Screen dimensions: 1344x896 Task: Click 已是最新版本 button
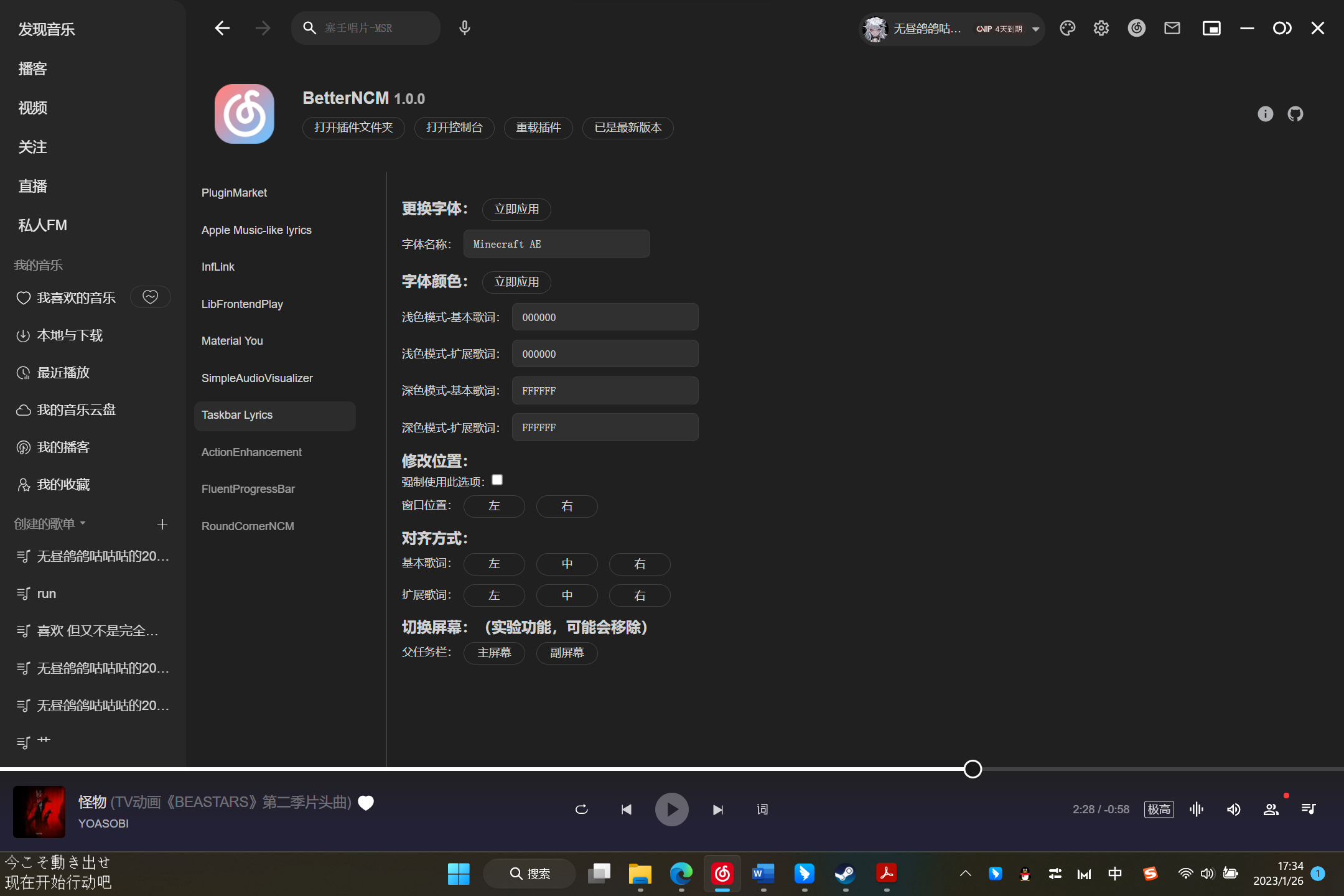click(x=628, y=128)
